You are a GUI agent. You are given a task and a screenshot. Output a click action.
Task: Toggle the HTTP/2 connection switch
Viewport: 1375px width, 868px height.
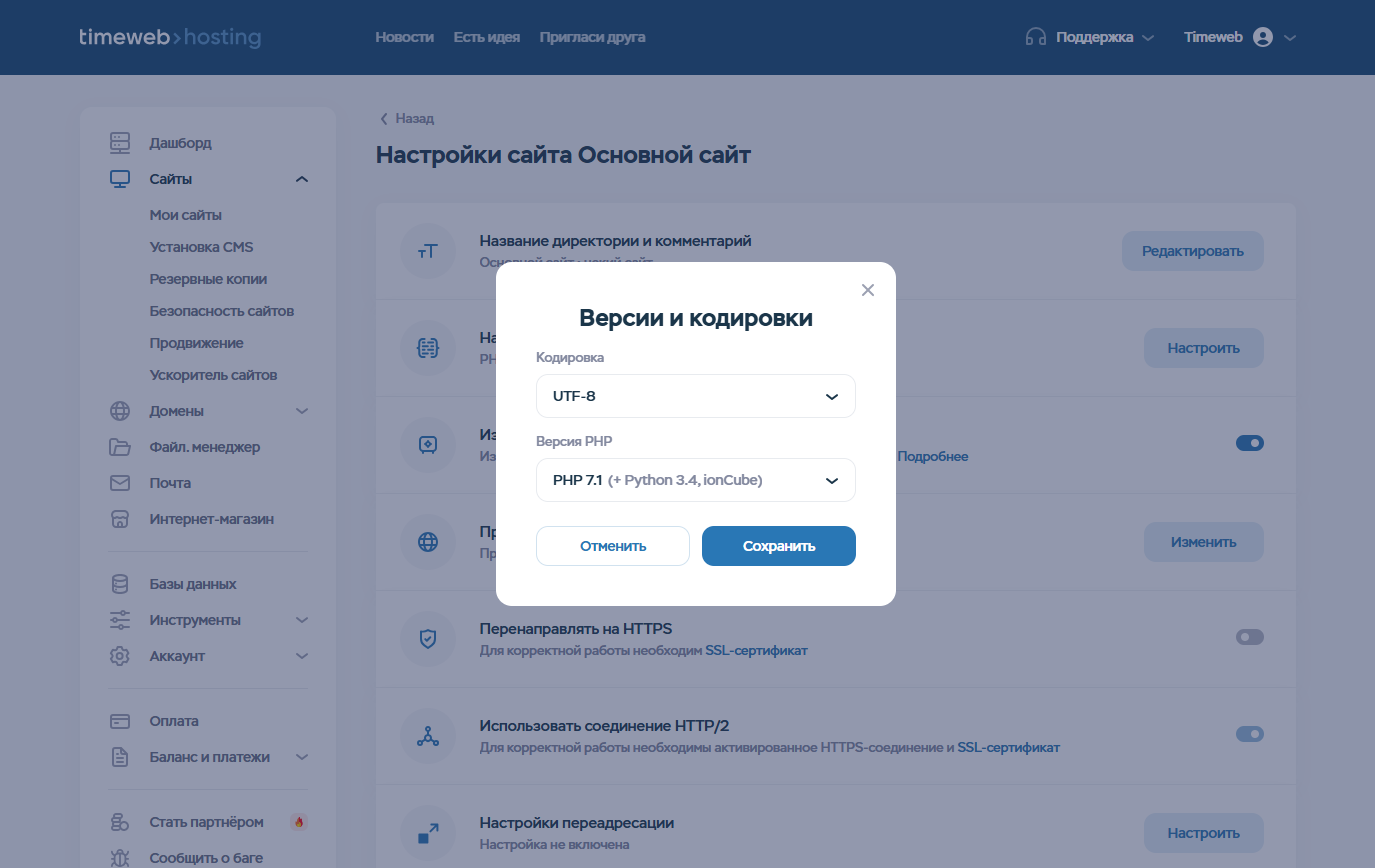pyautogui.click(x=1249, y=734)
